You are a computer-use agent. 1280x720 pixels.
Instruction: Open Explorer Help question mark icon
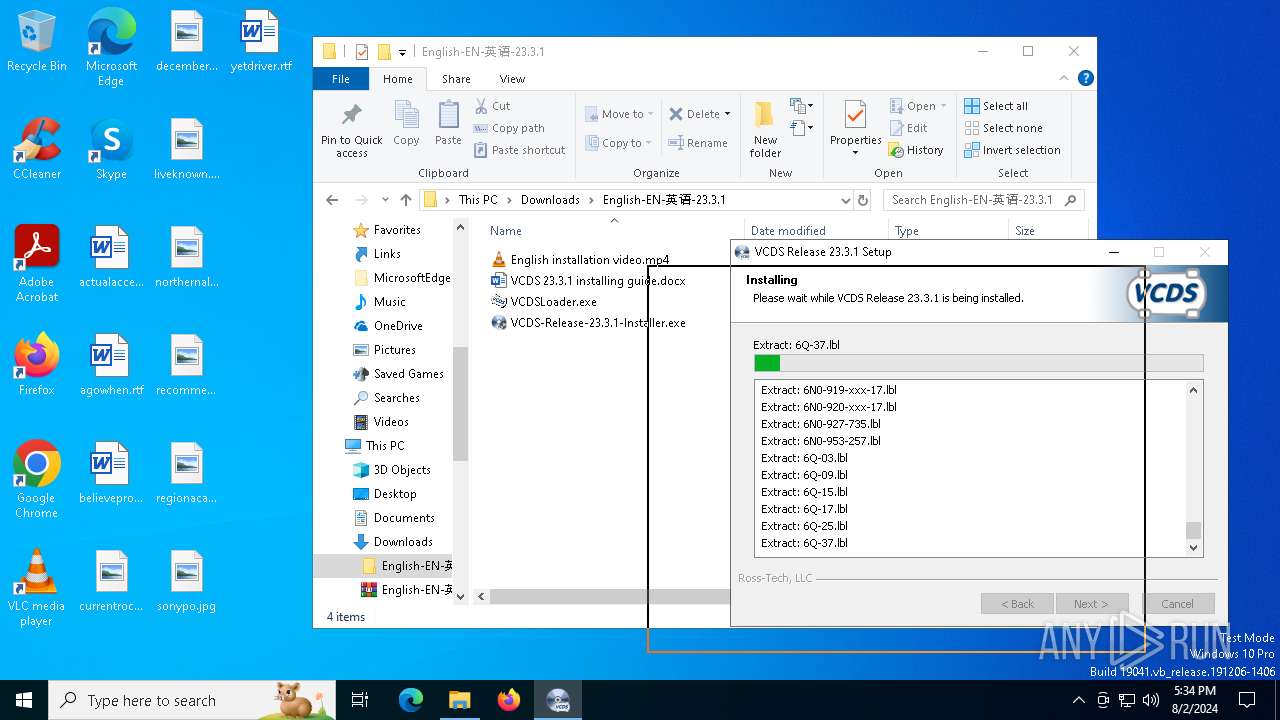[x=1085, y=78]
